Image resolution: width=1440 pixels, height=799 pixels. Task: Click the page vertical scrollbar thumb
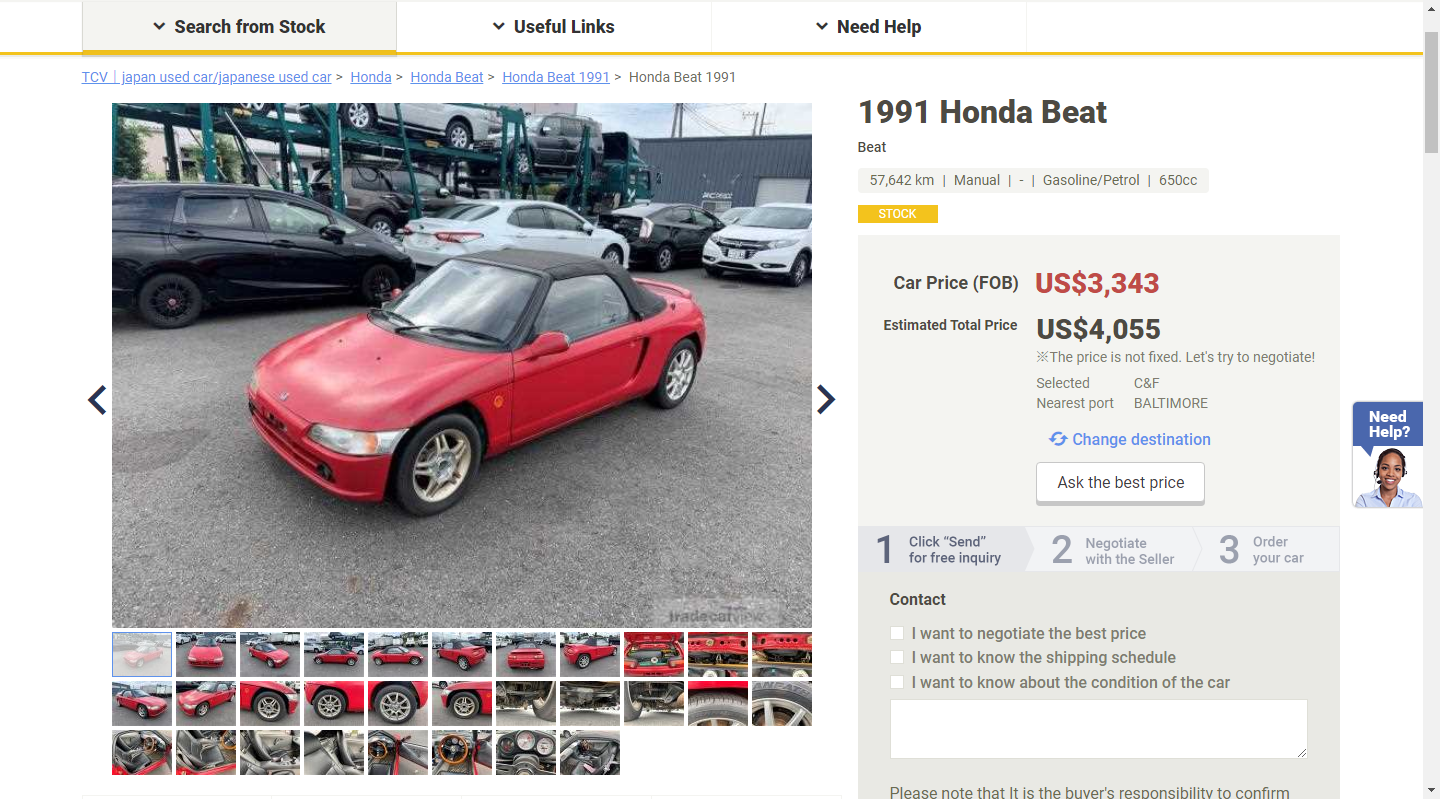1431,92
